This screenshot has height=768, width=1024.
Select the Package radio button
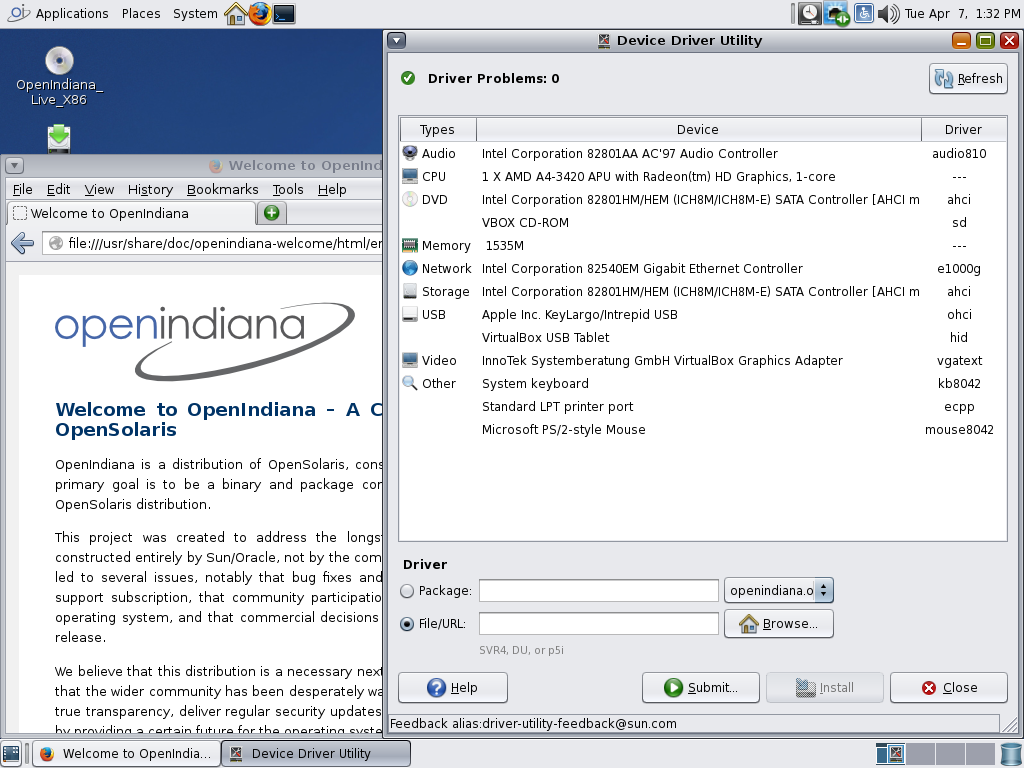[x=407, y=591]
